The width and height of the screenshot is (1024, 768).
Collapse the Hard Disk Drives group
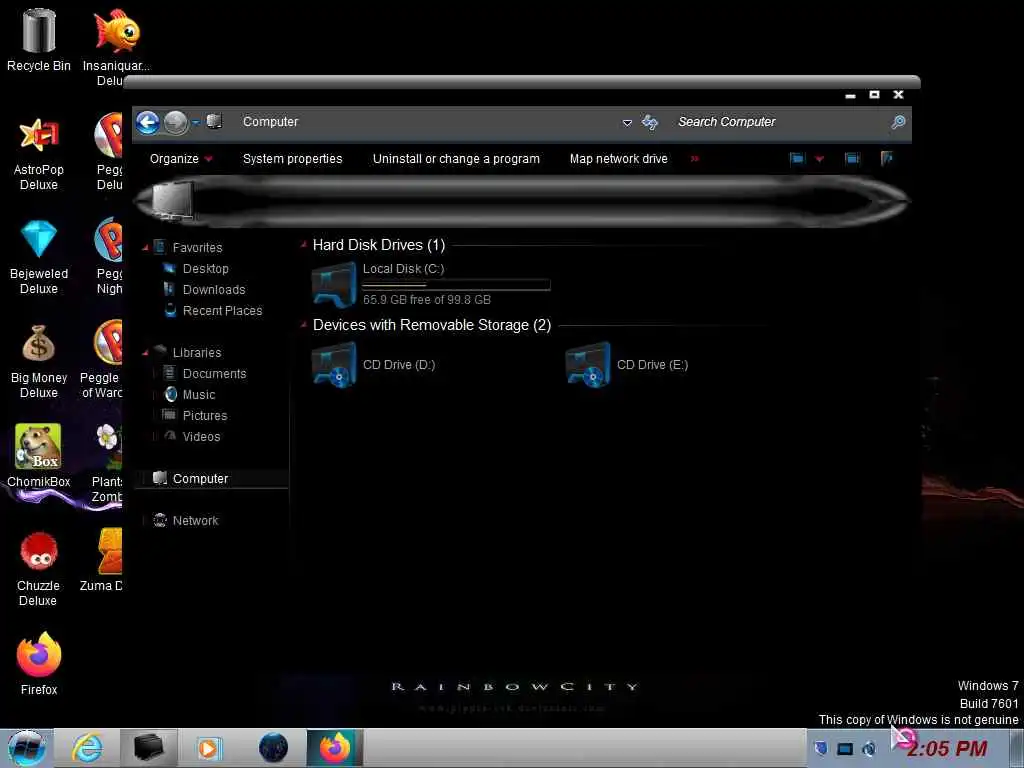tap(303, 245)
